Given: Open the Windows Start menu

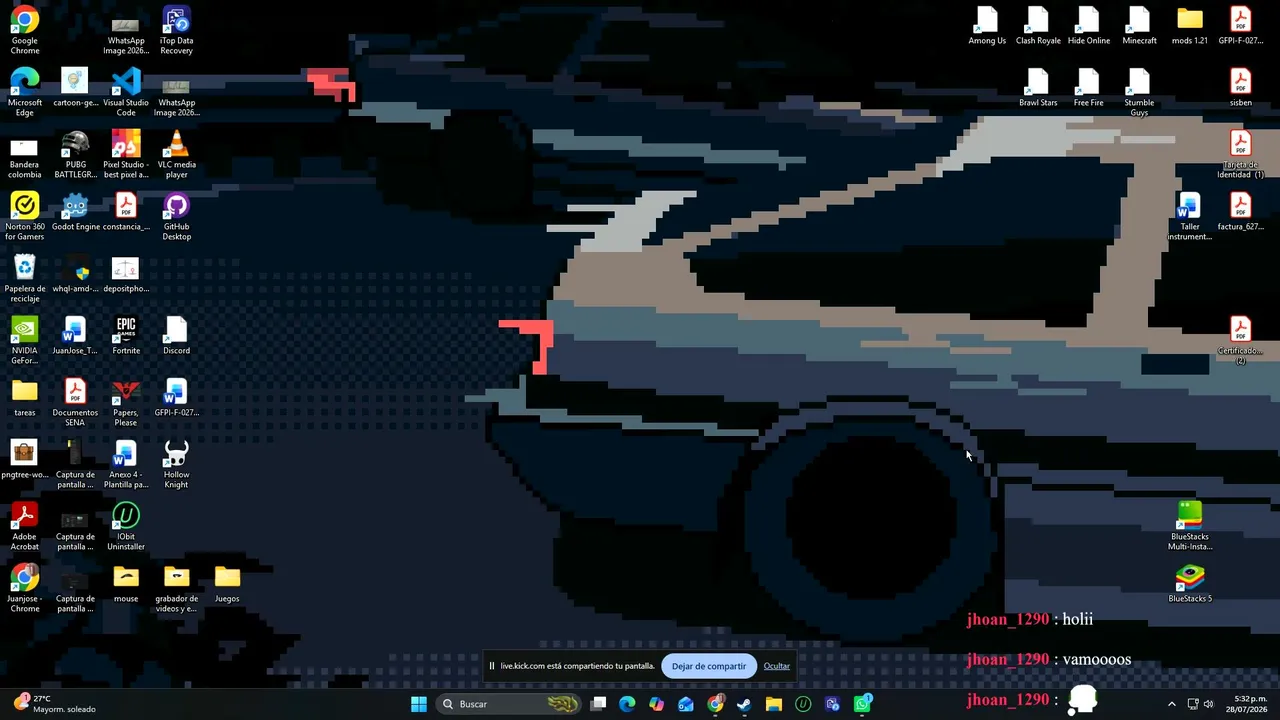Looking at the screenshot, I should pos(419,704).
